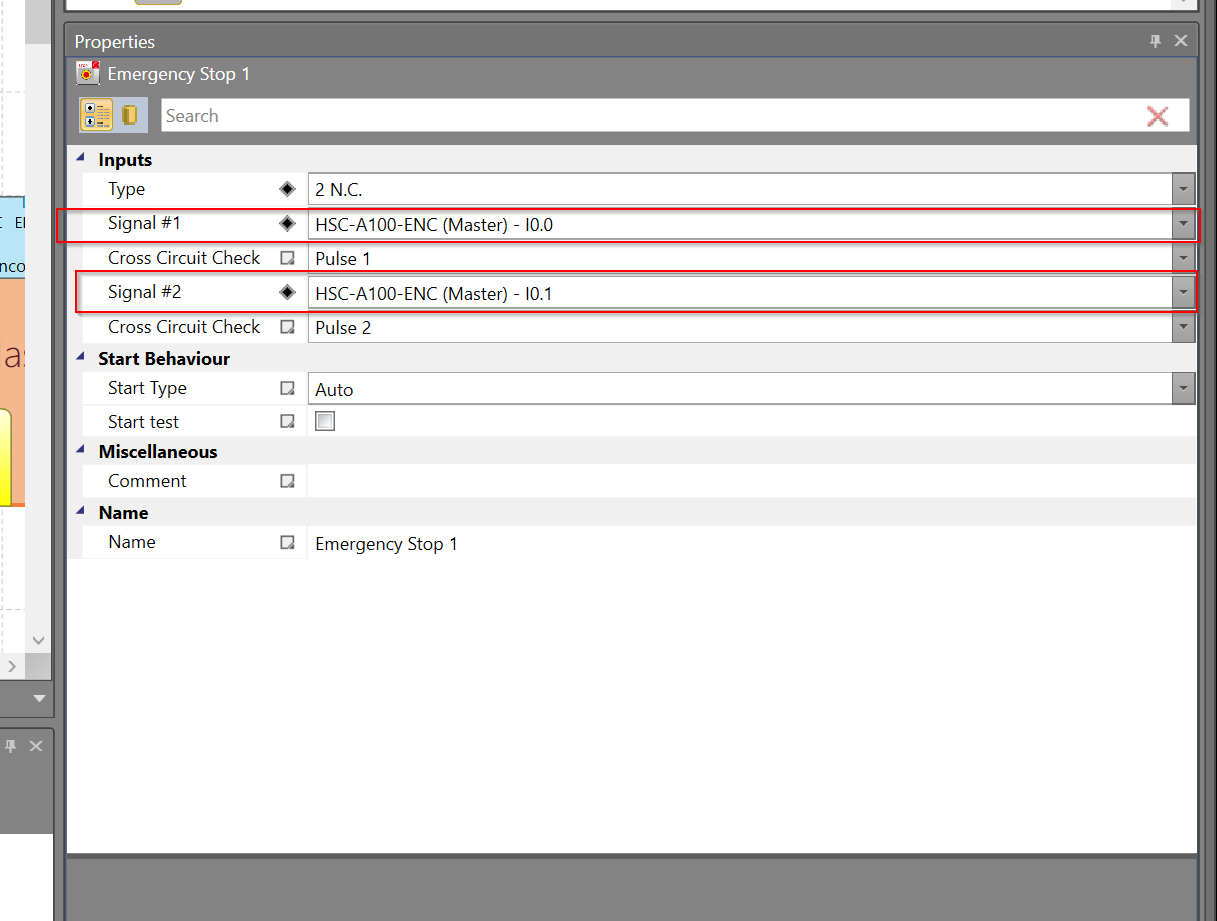Click the square marker beside Pulse 2 row
Image resolution: width=1217 pixels, height=921 pixels.
pyautogui.click(x=287, y=327)
